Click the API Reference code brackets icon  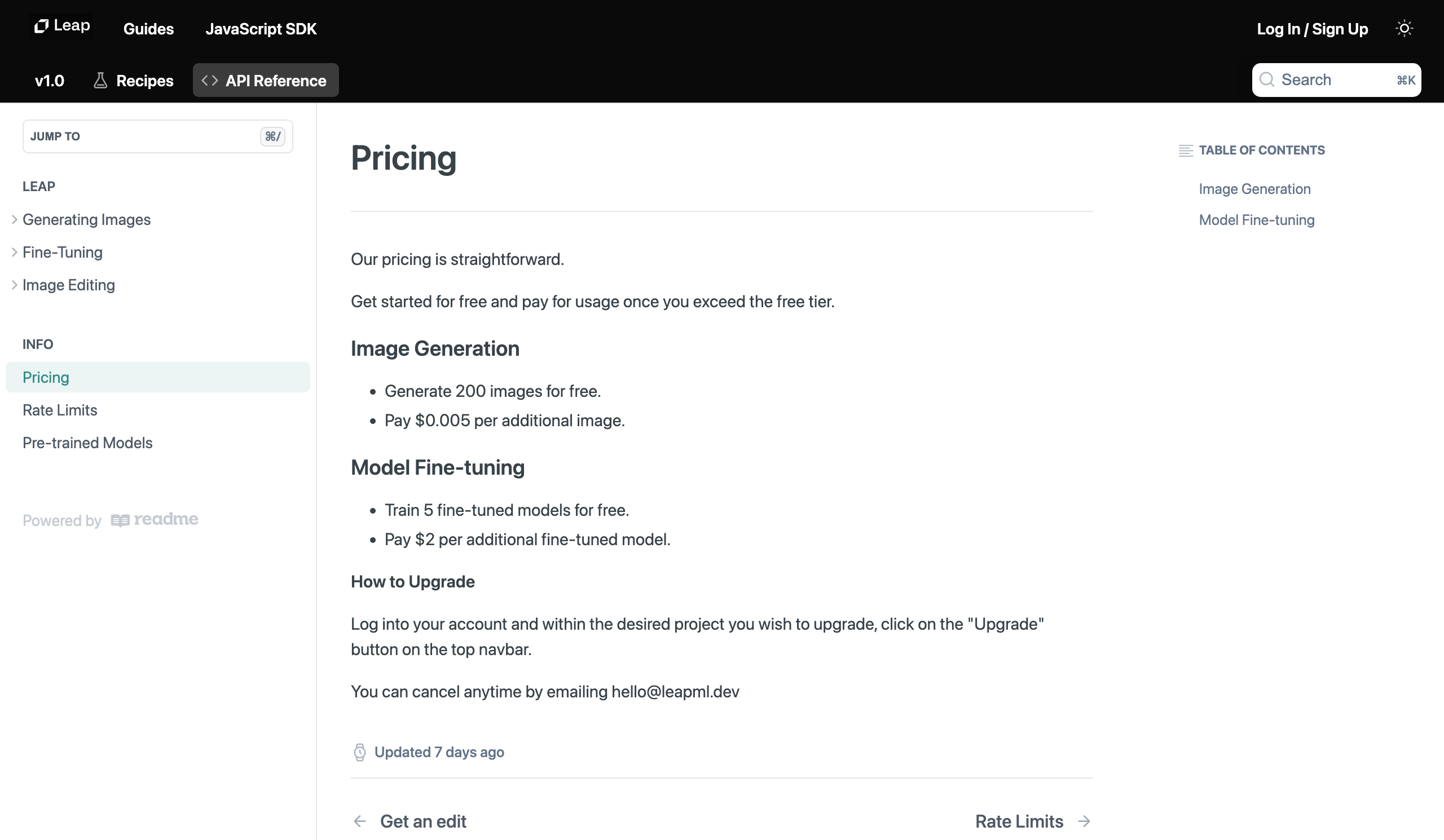(210, 80)
